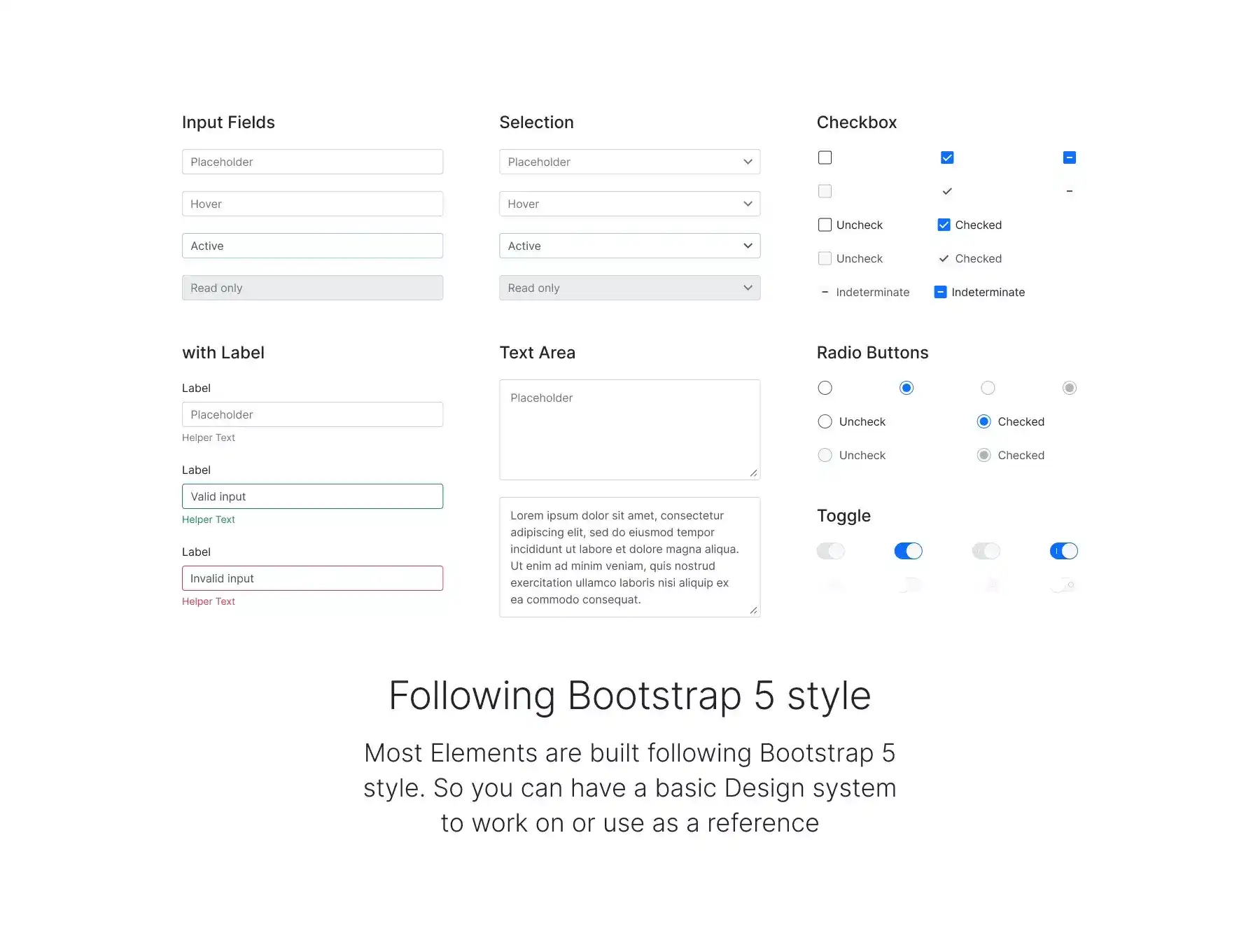This screenshot has width=1260, height=952.
Task: Toggle the blue "Indeterminate" labeled checkbox
Action: [x=940, y=292]
